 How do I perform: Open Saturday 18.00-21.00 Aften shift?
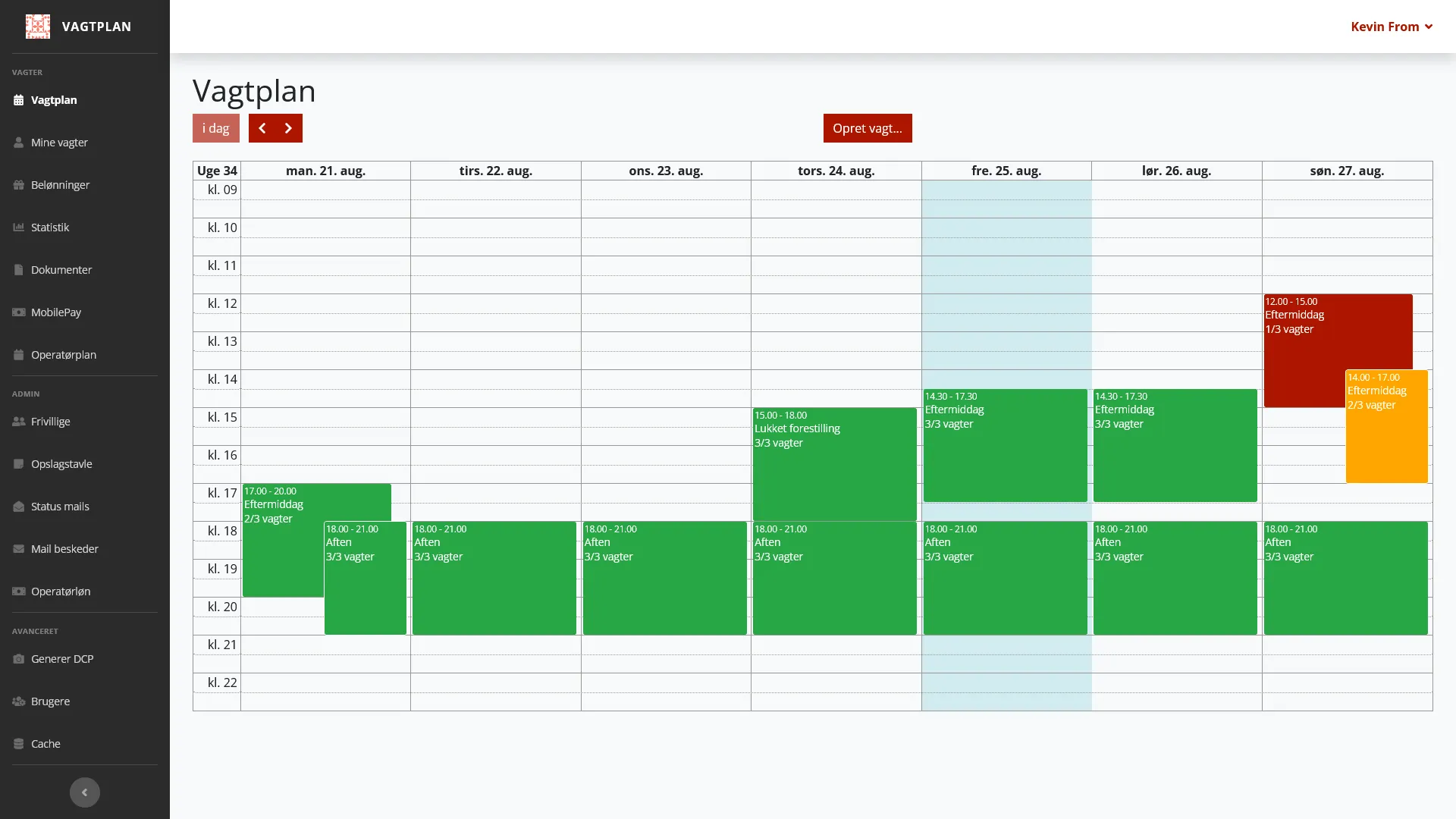coord(1175,578)
